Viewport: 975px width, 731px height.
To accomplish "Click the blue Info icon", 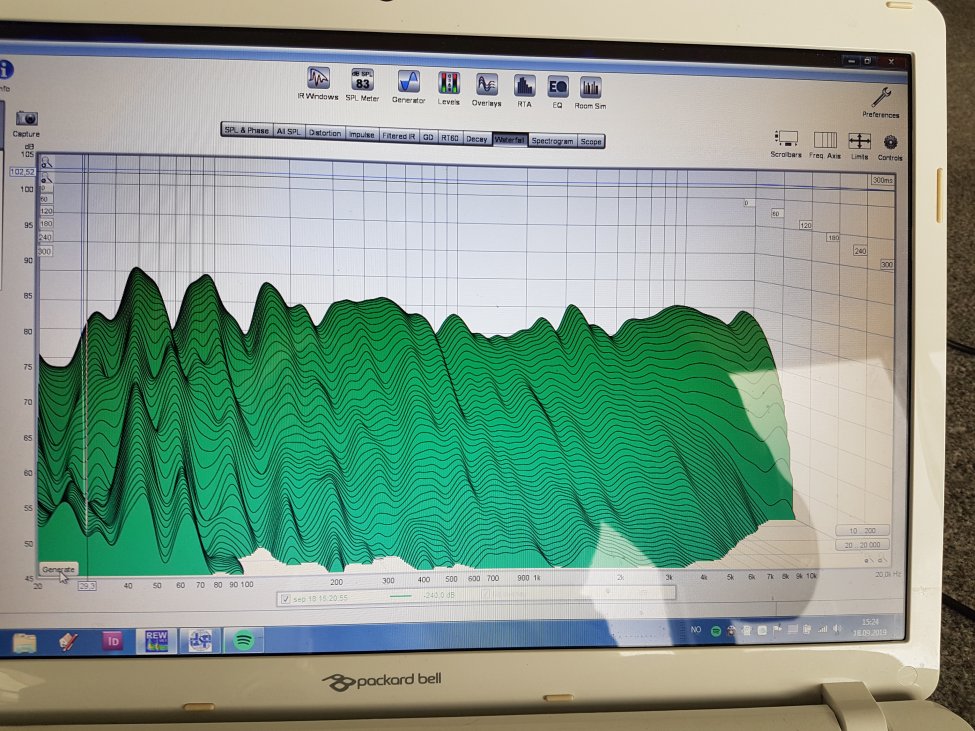I will click(x=6, y=69).
